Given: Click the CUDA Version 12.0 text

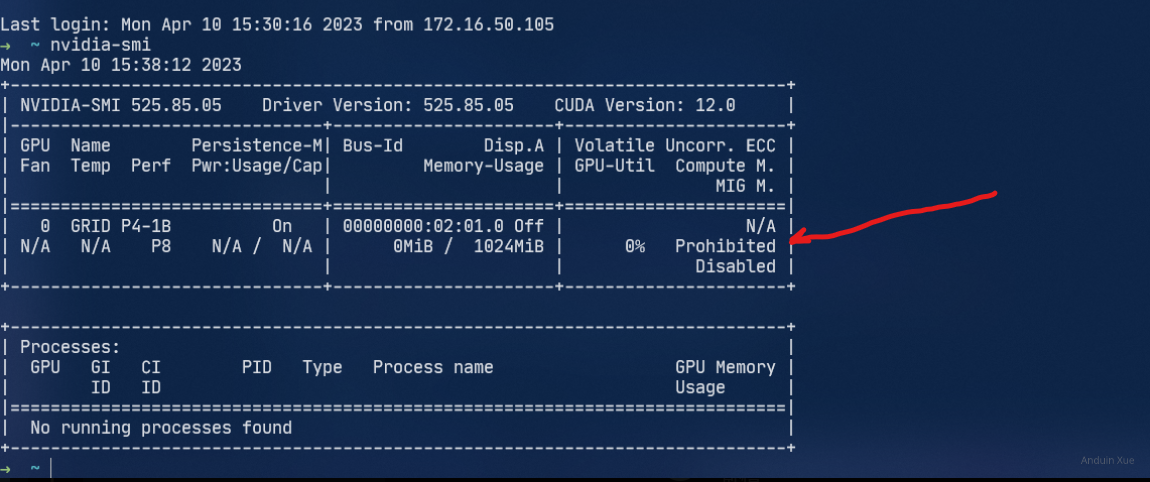Looking at the screenshot, I should pos(644,105).
